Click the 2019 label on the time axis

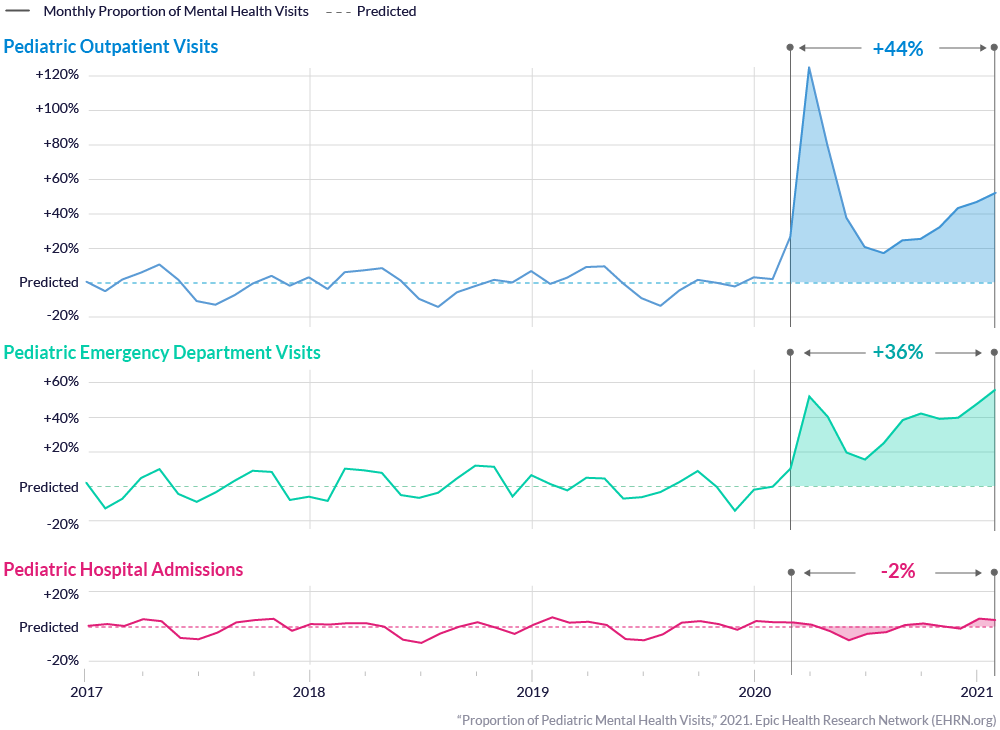532,692
